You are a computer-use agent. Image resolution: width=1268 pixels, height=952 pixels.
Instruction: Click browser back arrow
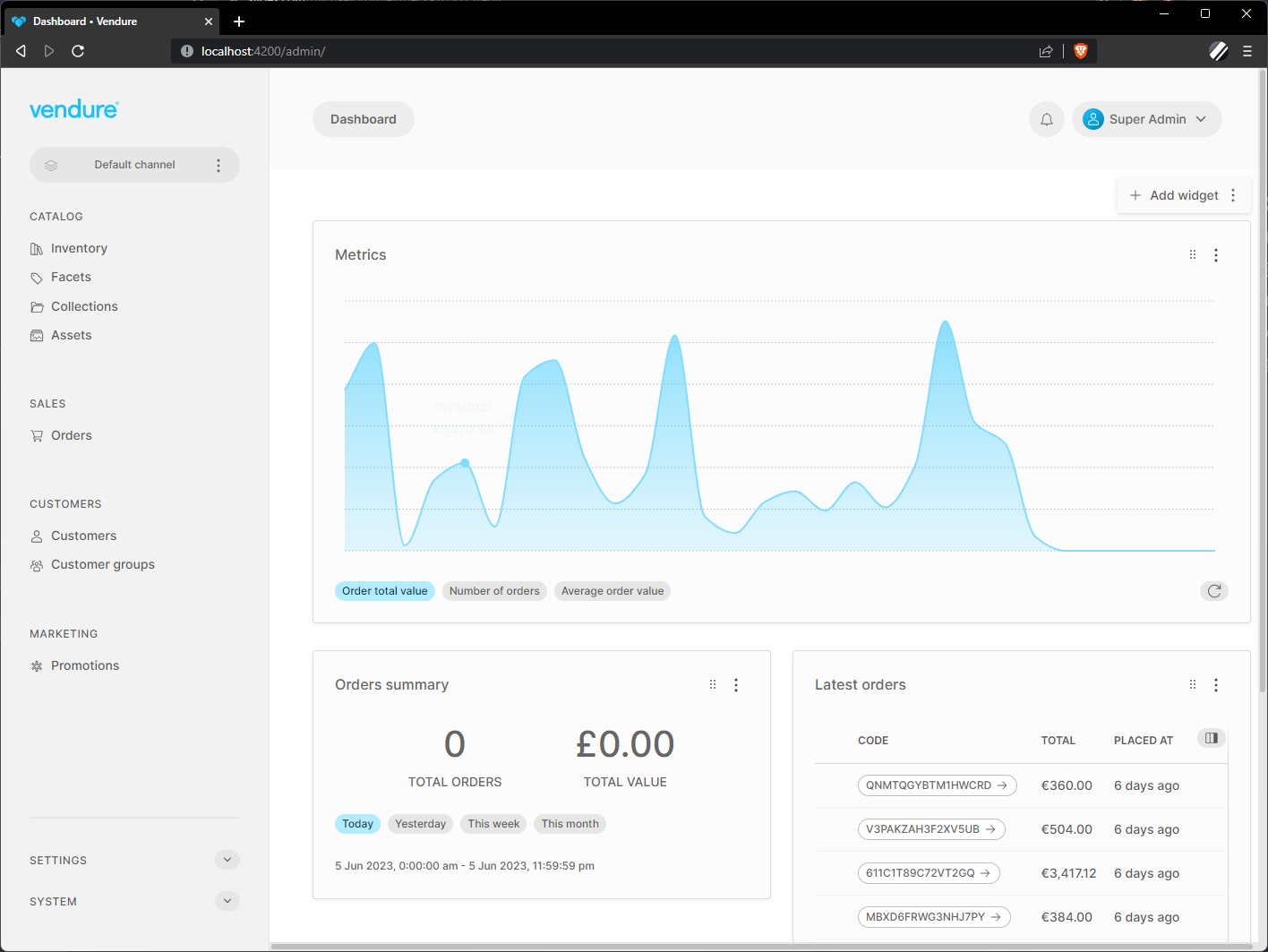tap(21, 51)
